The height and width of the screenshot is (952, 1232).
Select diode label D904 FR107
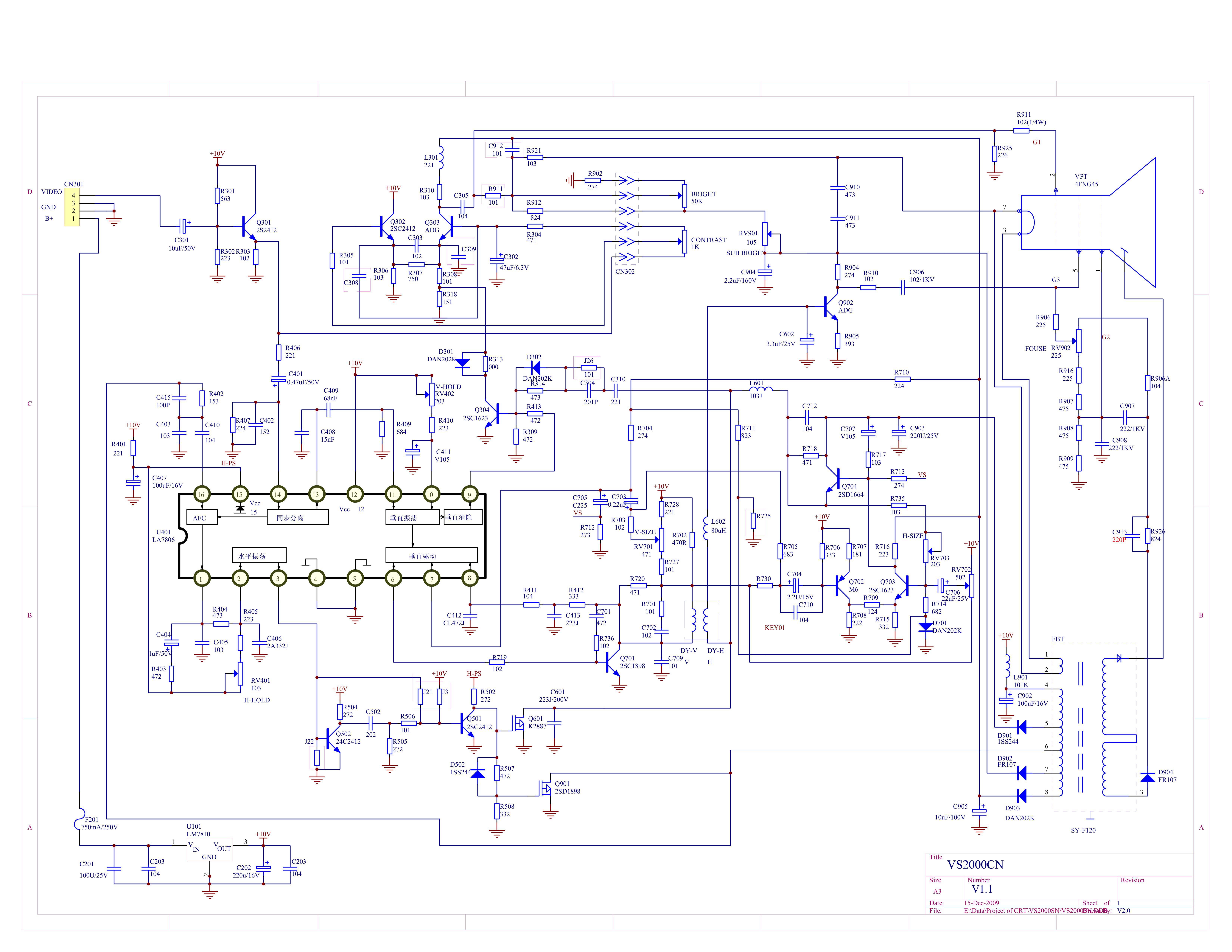pyautogui.click(x=1167, y=776)
